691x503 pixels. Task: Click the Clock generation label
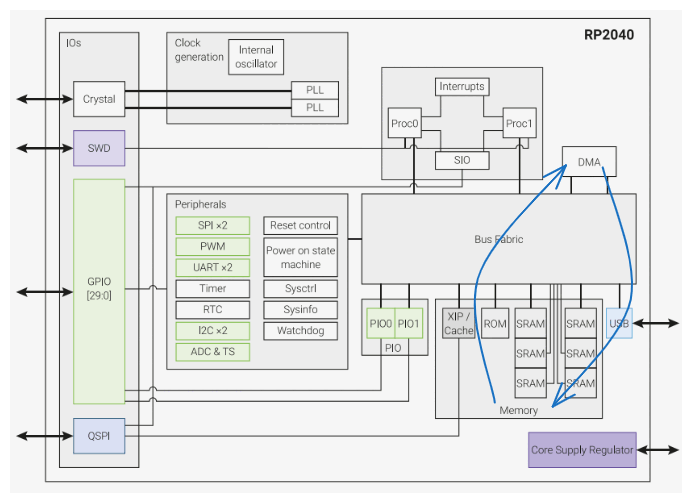pyautogui.click(x=199, y=50)
